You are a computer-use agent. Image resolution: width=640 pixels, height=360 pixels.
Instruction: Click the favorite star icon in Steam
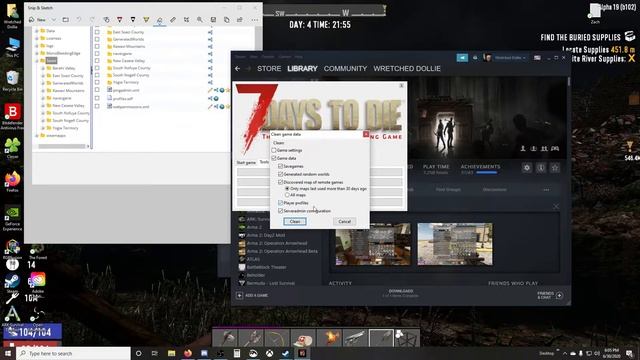click(x=555, y=168)
